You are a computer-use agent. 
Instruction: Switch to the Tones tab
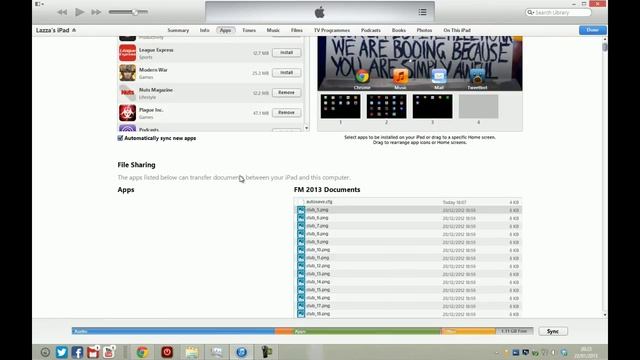pyautogui.click(x=249, y=30)
